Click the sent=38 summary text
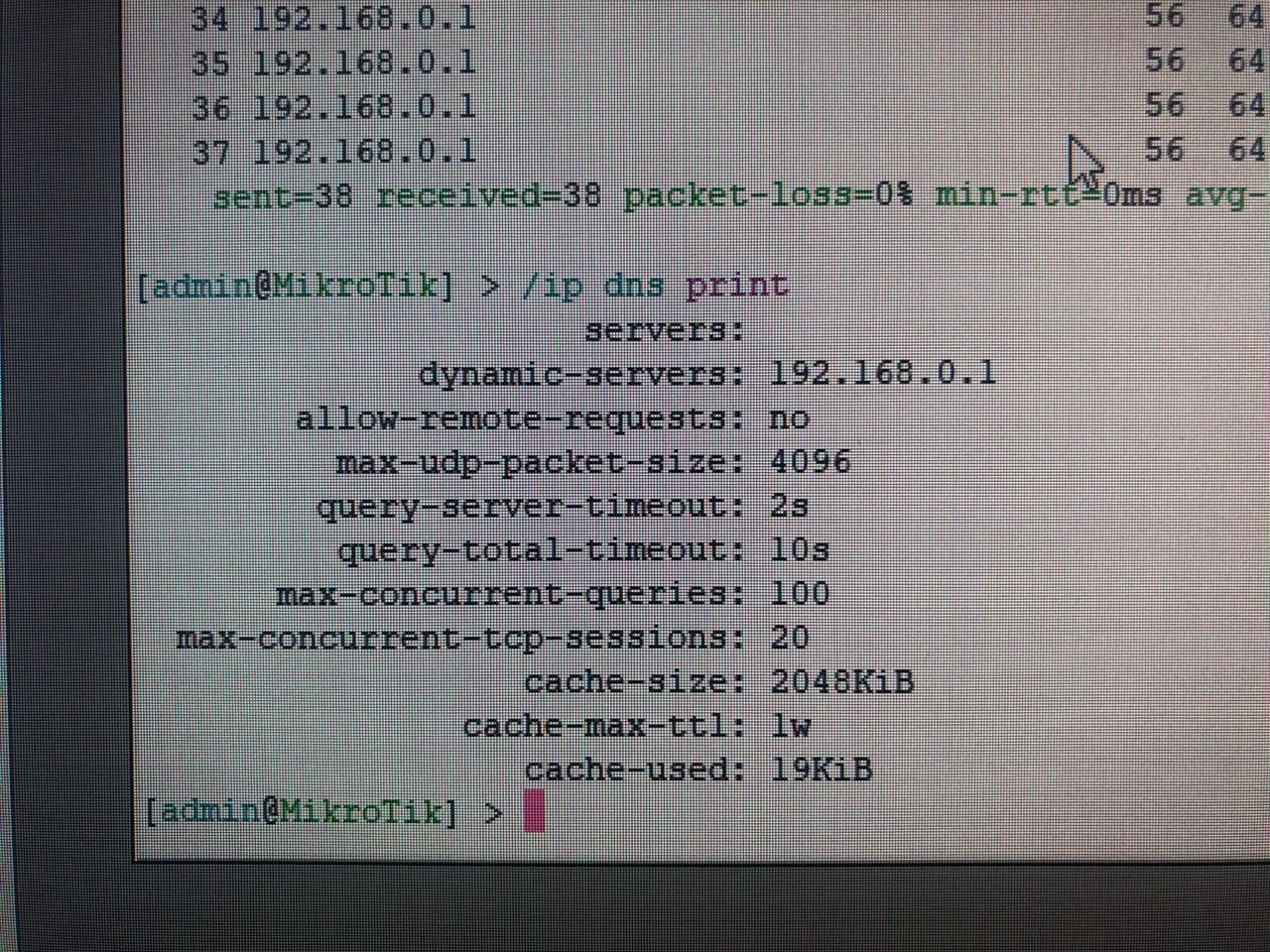1270x952 pixels. 283,195
